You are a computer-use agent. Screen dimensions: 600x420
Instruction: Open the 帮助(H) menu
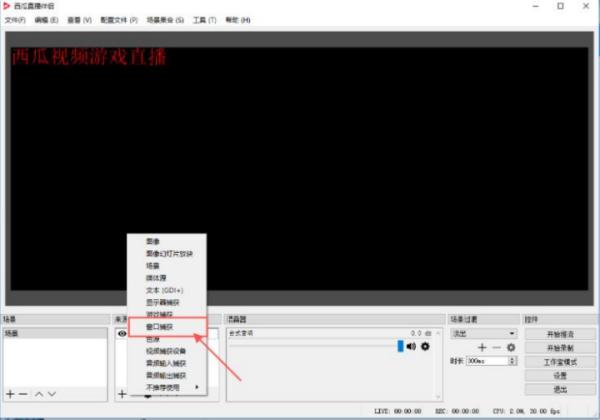click(x=238, y=20)
